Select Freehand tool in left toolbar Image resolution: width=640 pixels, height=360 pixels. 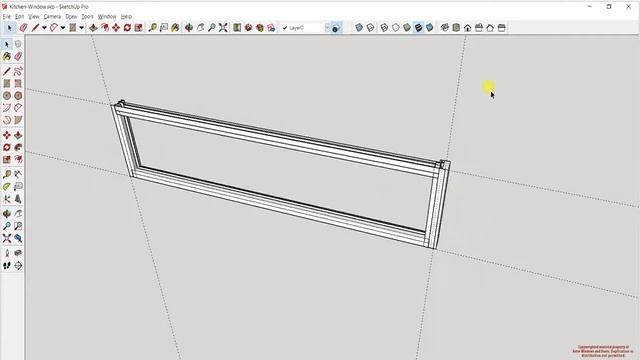[18, 71]
